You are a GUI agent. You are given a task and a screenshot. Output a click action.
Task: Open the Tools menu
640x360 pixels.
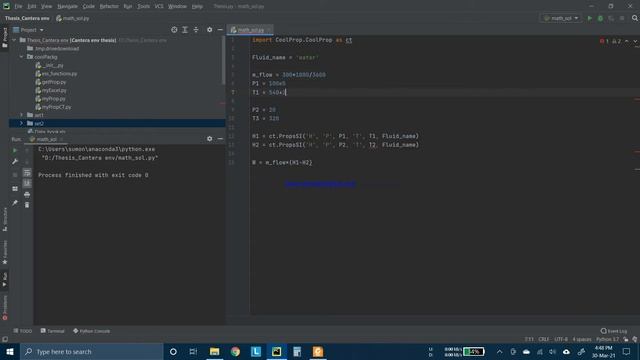(x=143, y=7)
